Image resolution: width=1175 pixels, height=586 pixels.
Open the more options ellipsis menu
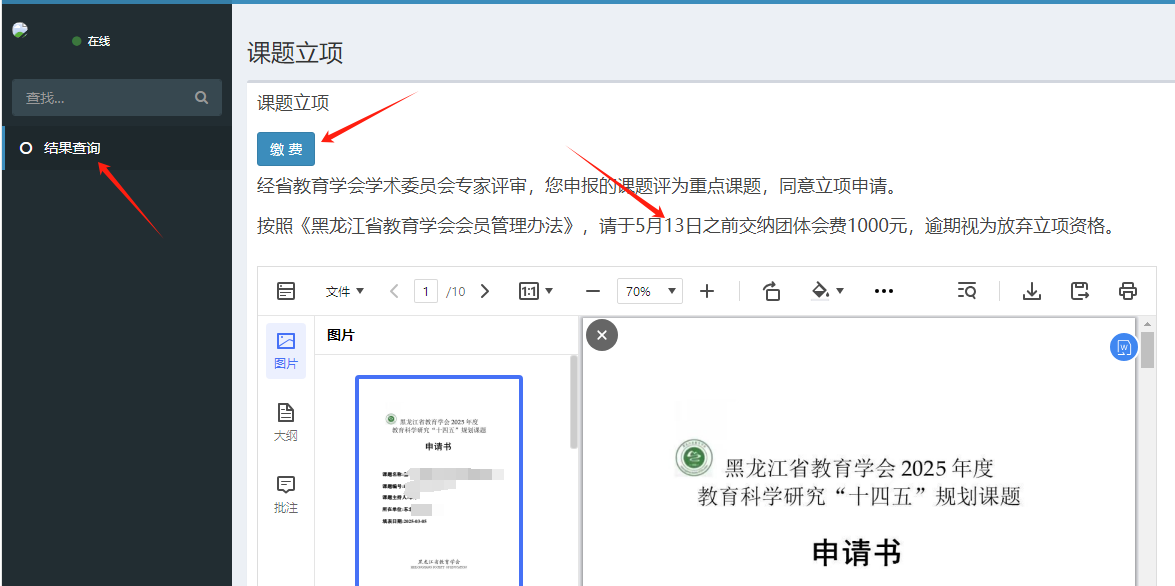(x=884, y=292)
